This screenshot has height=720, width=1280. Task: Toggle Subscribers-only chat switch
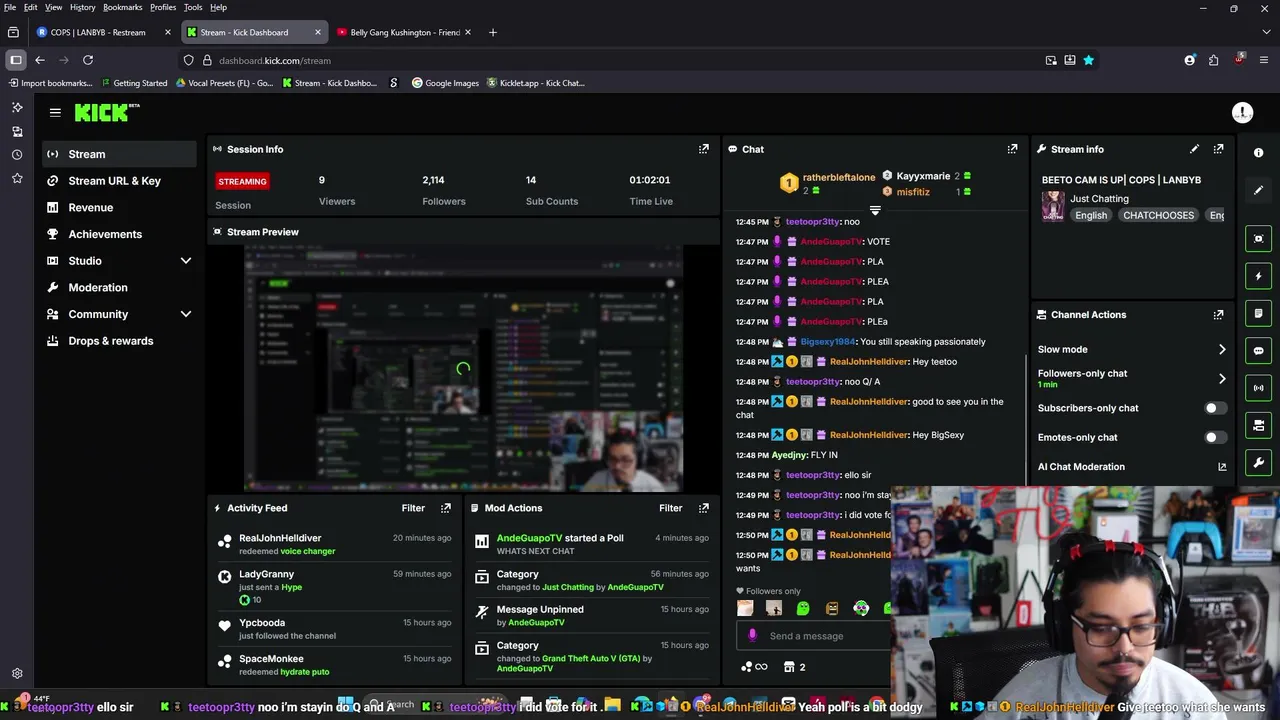(1214, 408)
